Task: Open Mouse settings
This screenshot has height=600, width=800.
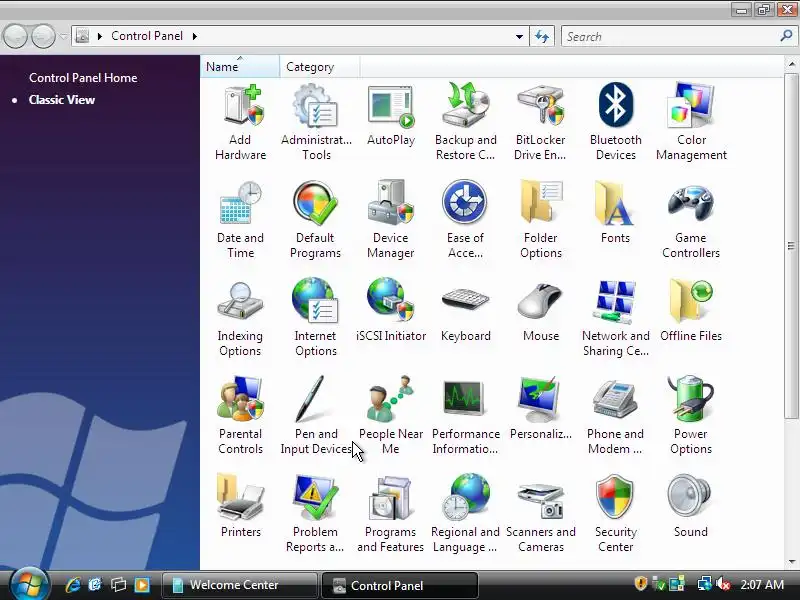Action: click(541, 311)
